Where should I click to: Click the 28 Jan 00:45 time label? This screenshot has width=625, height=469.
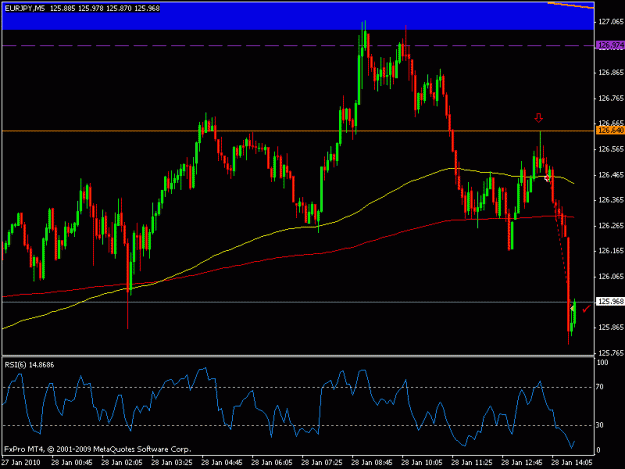tap(72, 462)
